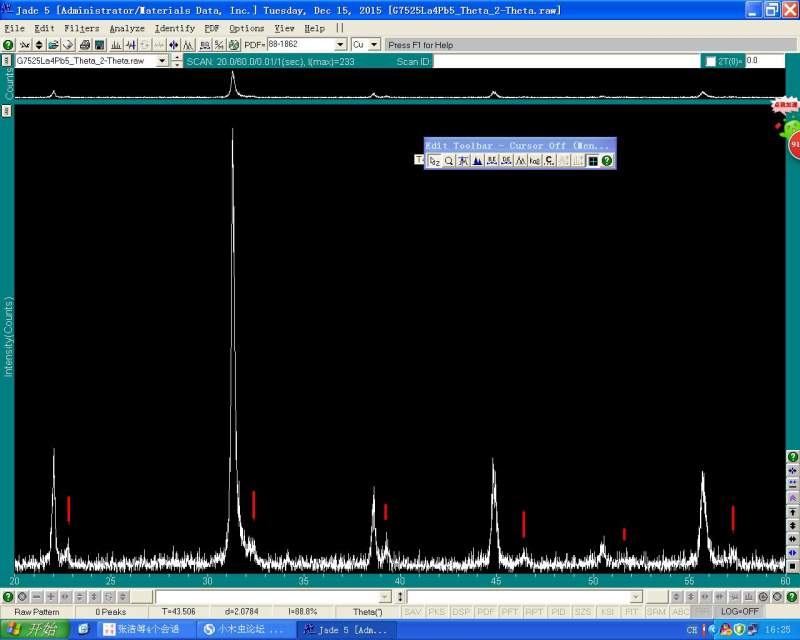Select the zoom magnifier in Edit Toolbar
Image resolution: width=800 pixels, height=640 pixels.
pos(450,161)
